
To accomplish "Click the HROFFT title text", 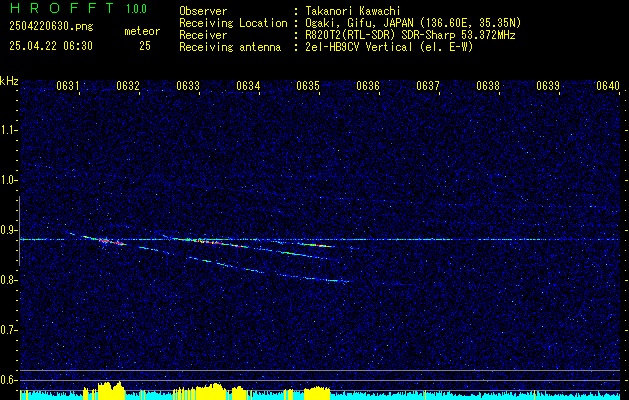I will pyautogui.click(x=62, y=8).
